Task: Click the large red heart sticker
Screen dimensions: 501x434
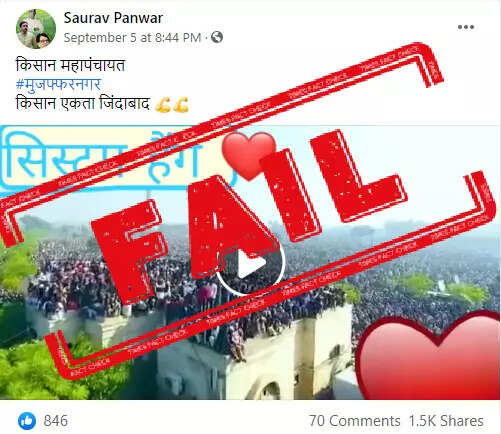Action: 428,356
